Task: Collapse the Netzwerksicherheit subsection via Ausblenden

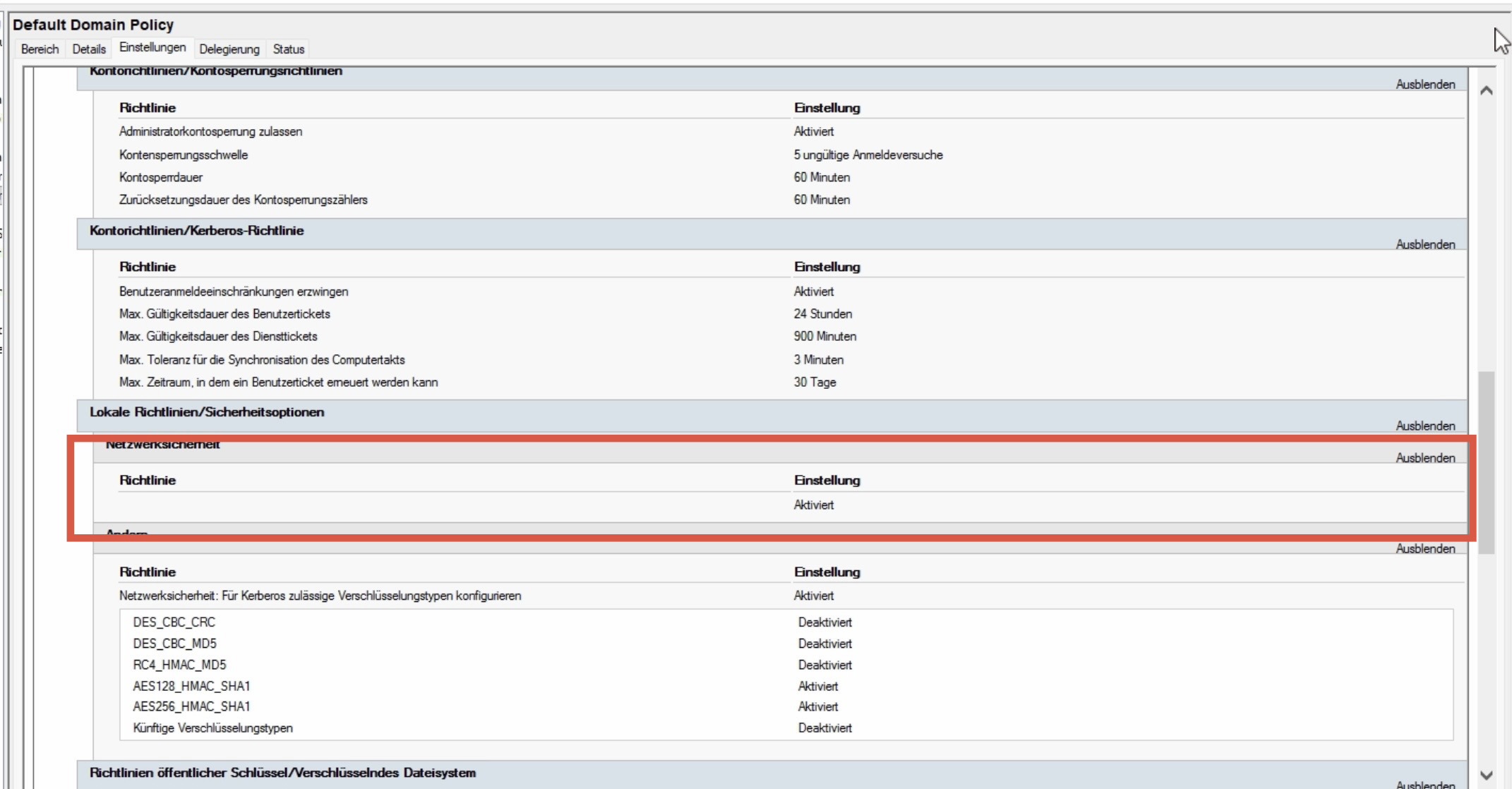Action: (x=1425, y=458)
